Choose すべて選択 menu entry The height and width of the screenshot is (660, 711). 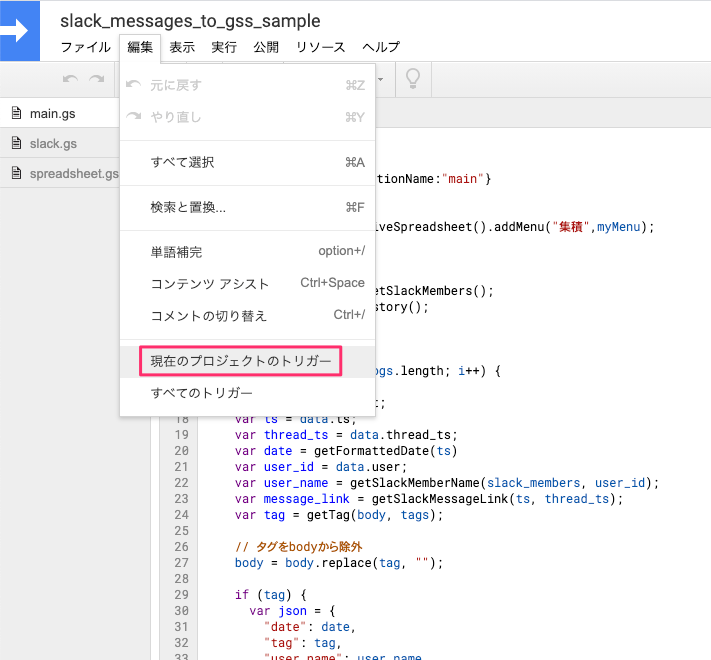[x=248, y=162]
